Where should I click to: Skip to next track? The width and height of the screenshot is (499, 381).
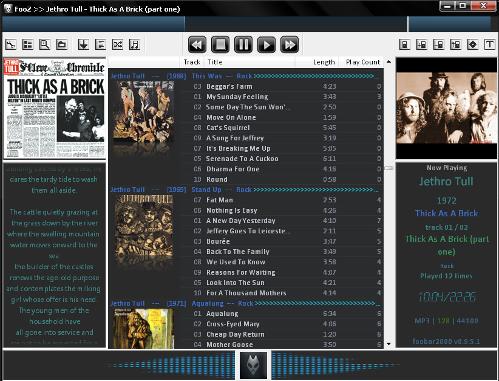(x=289, y=45)
